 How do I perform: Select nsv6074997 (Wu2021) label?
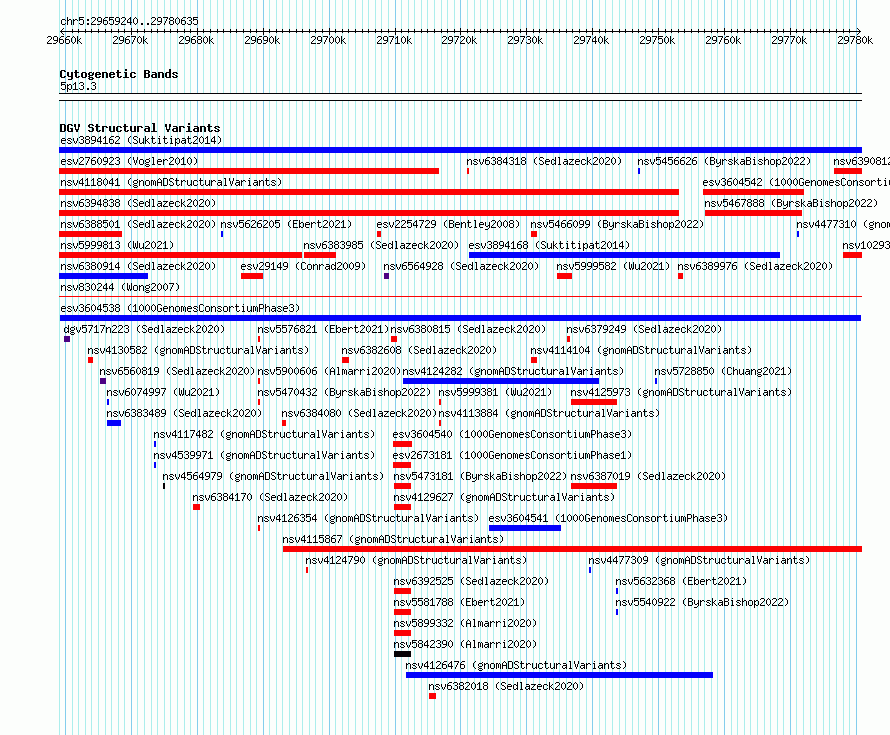(x=163, y=392)
